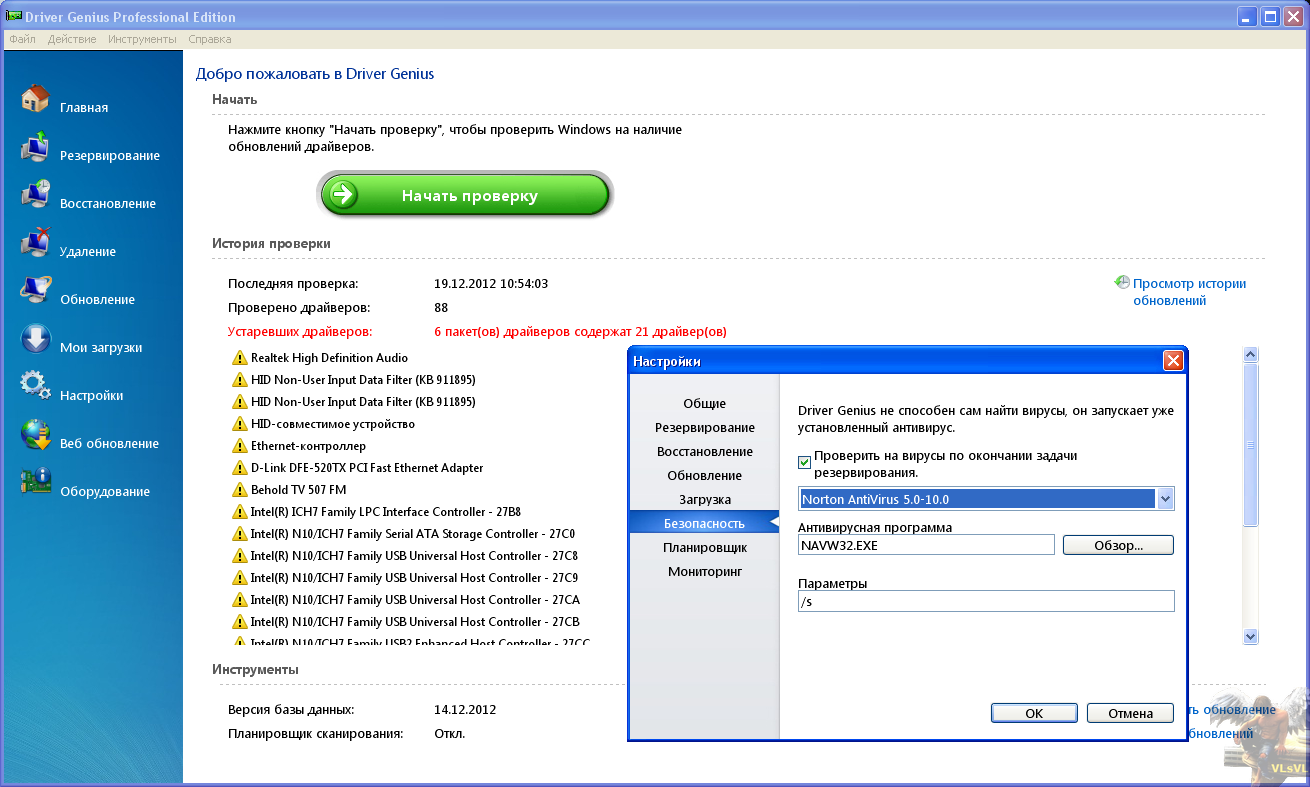Click the Отмена cancel button
1310x787 pixels.
click(x=1131, y=713)
